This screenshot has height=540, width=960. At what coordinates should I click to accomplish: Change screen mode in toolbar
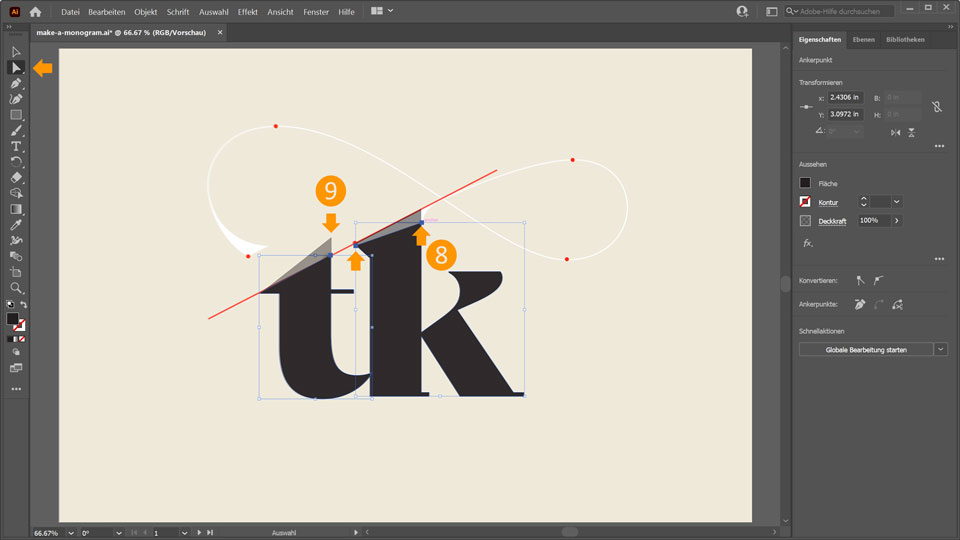coord(16,368)
